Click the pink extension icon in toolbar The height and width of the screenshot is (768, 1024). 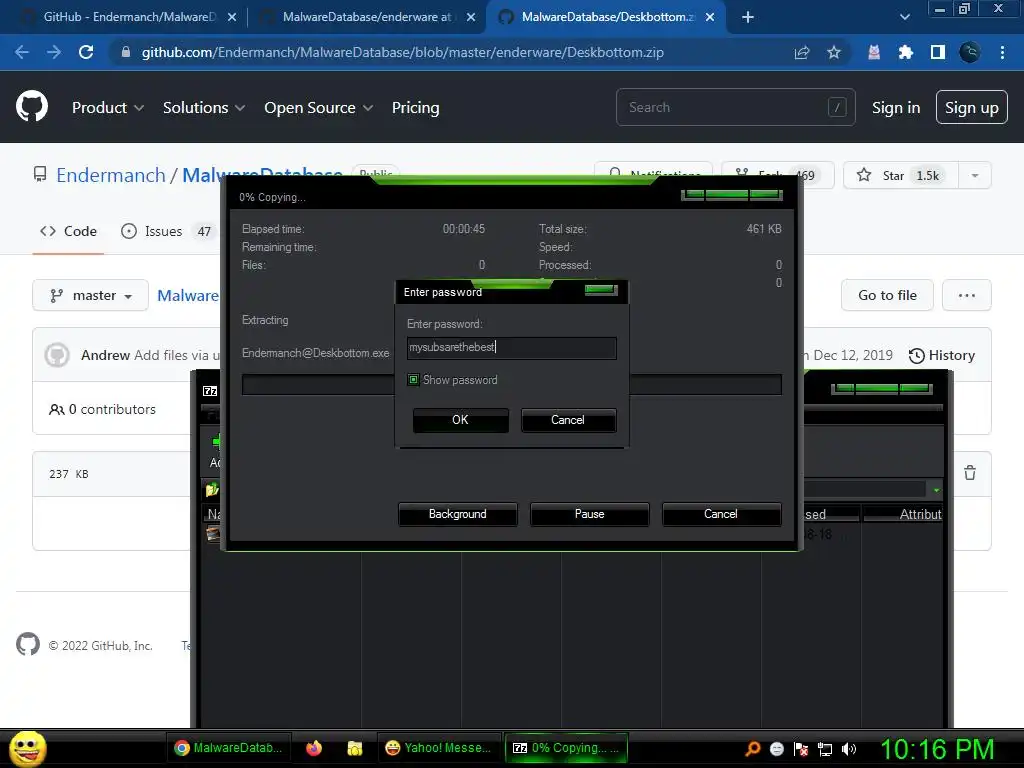point(874,52)
